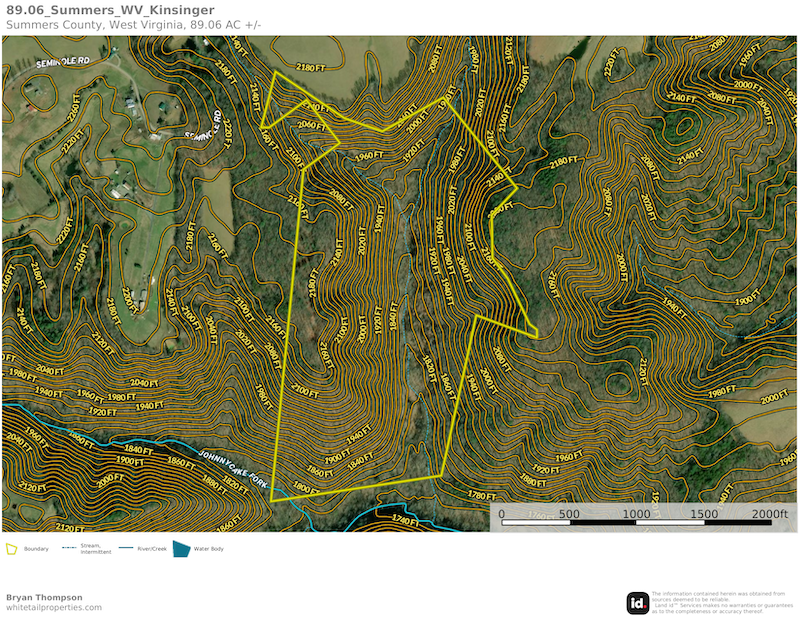Image resolution: width=800 pixels, height=618 pixels.
Task: Click the 500 mark on scale bar
Action: (568, 514)
